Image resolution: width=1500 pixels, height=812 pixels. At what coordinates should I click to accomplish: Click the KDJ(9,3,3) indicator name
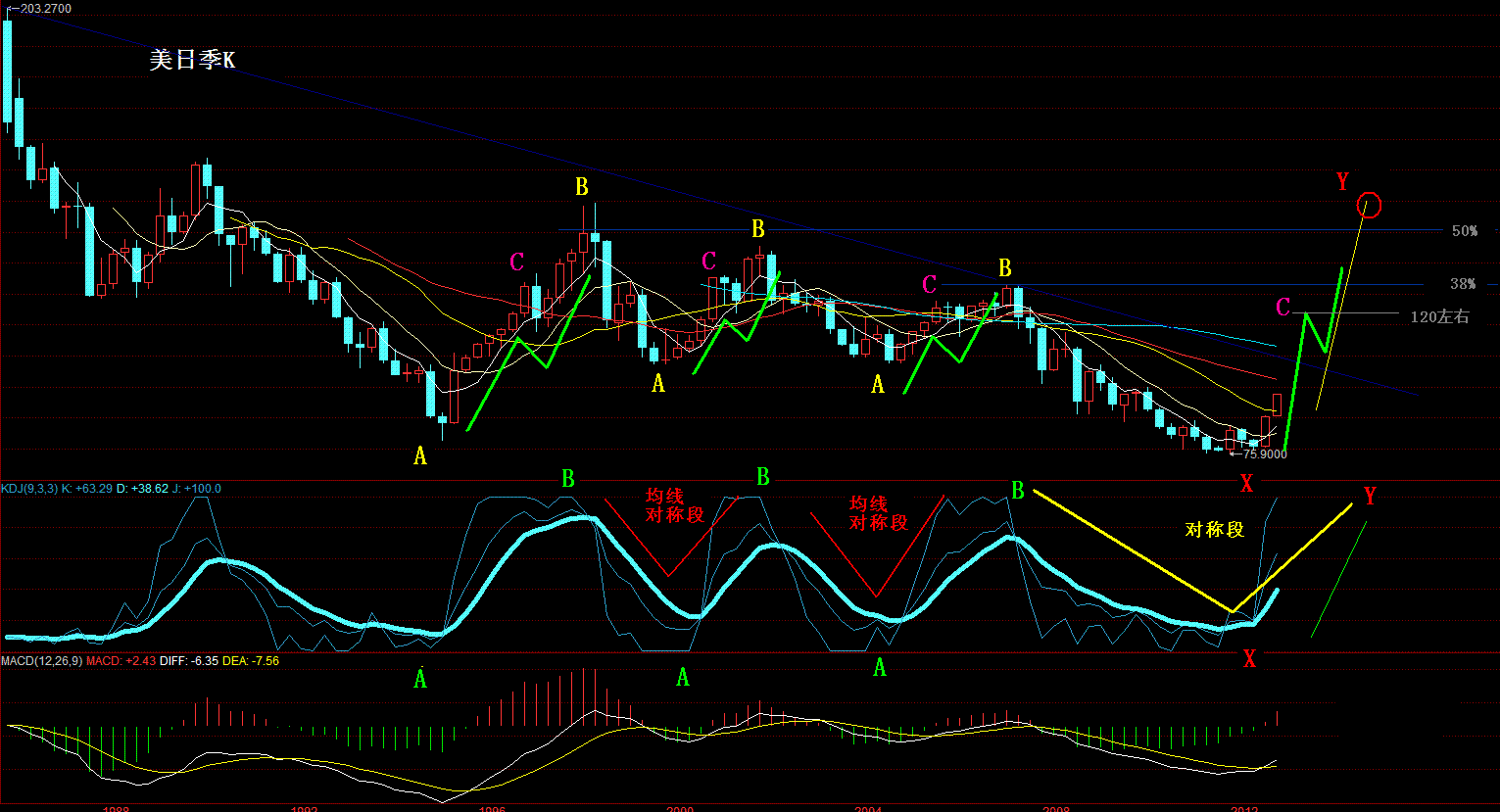[29, 489]
